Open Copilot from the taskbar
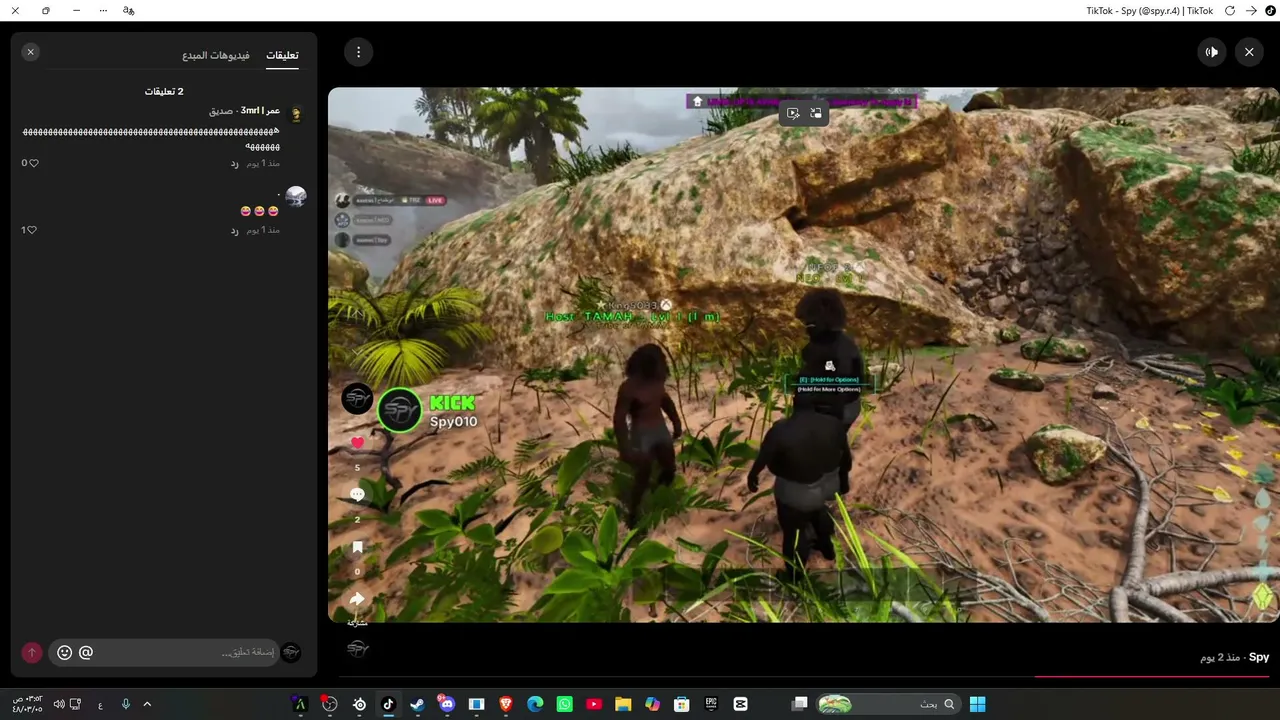This screenshot has width=1280, height=720. (x=652, y=704)
